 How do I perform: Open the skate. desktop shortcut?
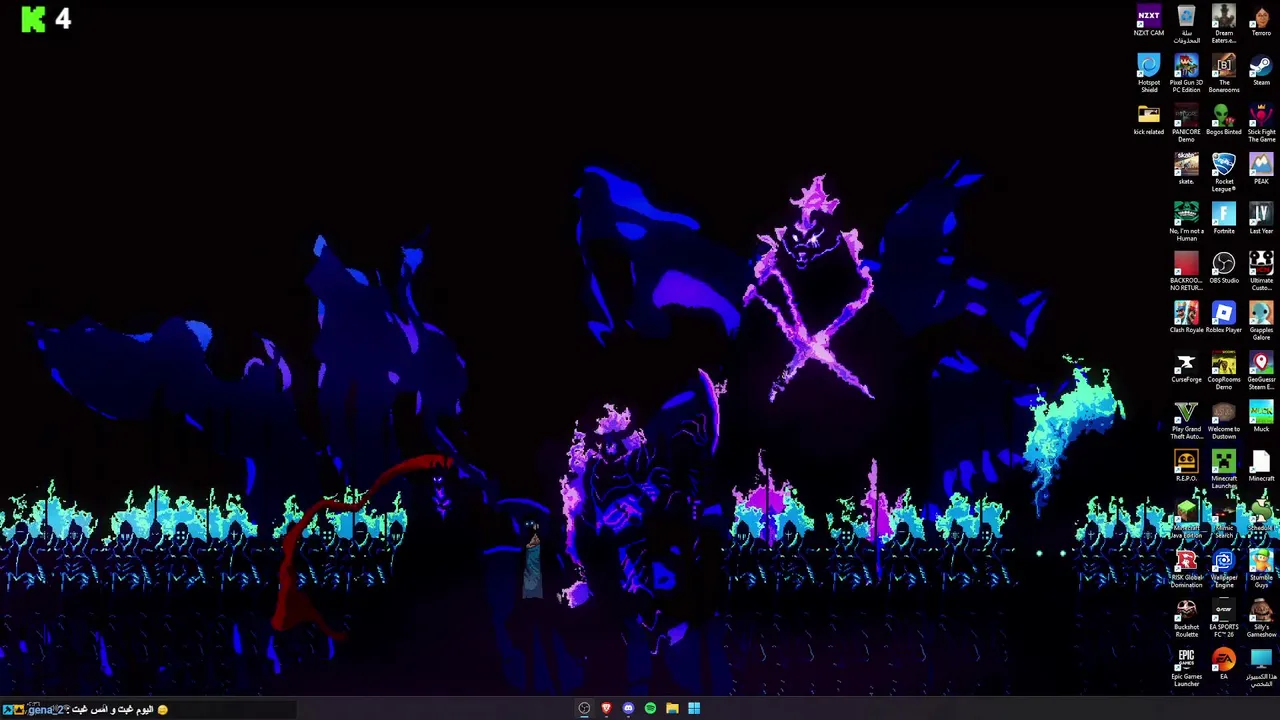(x=1186, y=170)
